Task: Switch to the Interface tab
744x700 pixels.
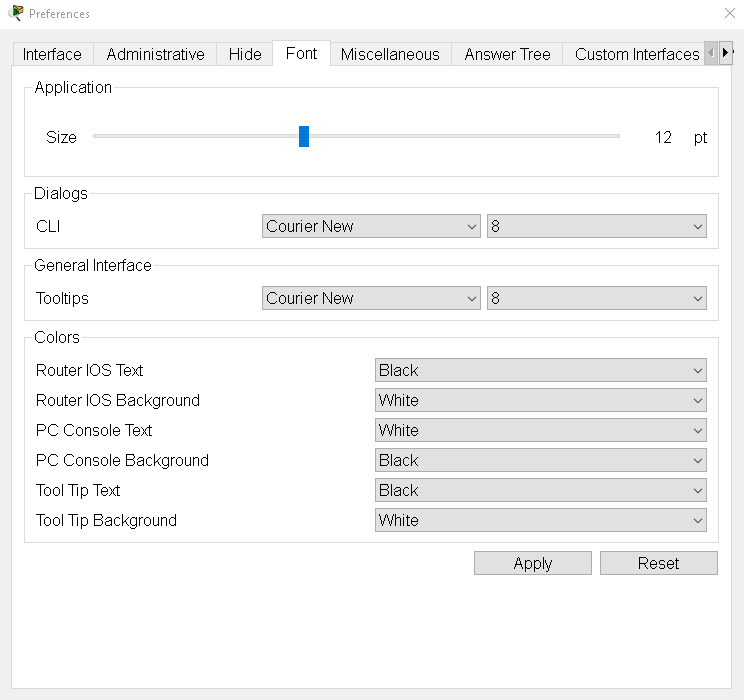Action: point(52,54)
